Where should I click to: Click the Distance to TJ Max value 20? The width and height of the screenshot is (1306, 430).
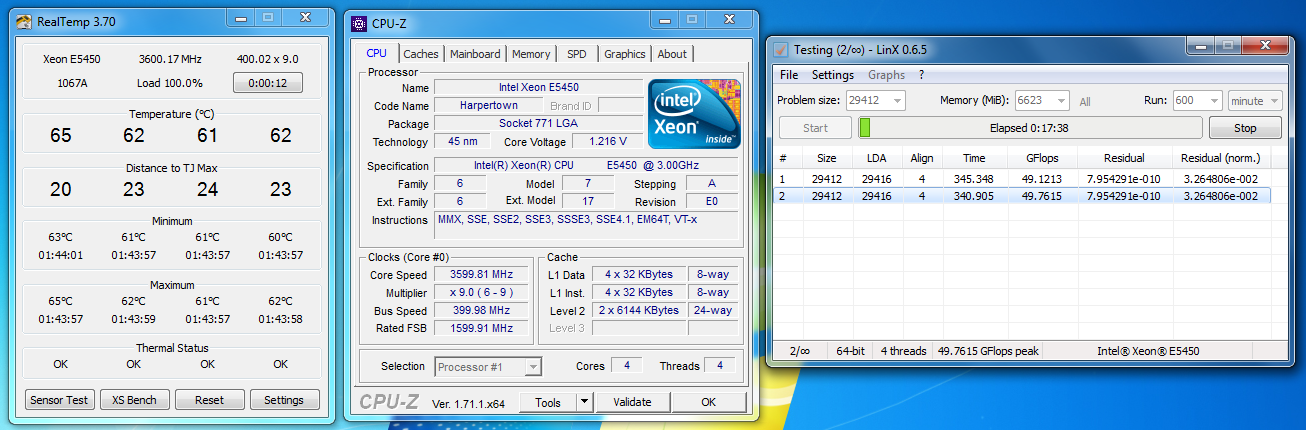[60, 189]
